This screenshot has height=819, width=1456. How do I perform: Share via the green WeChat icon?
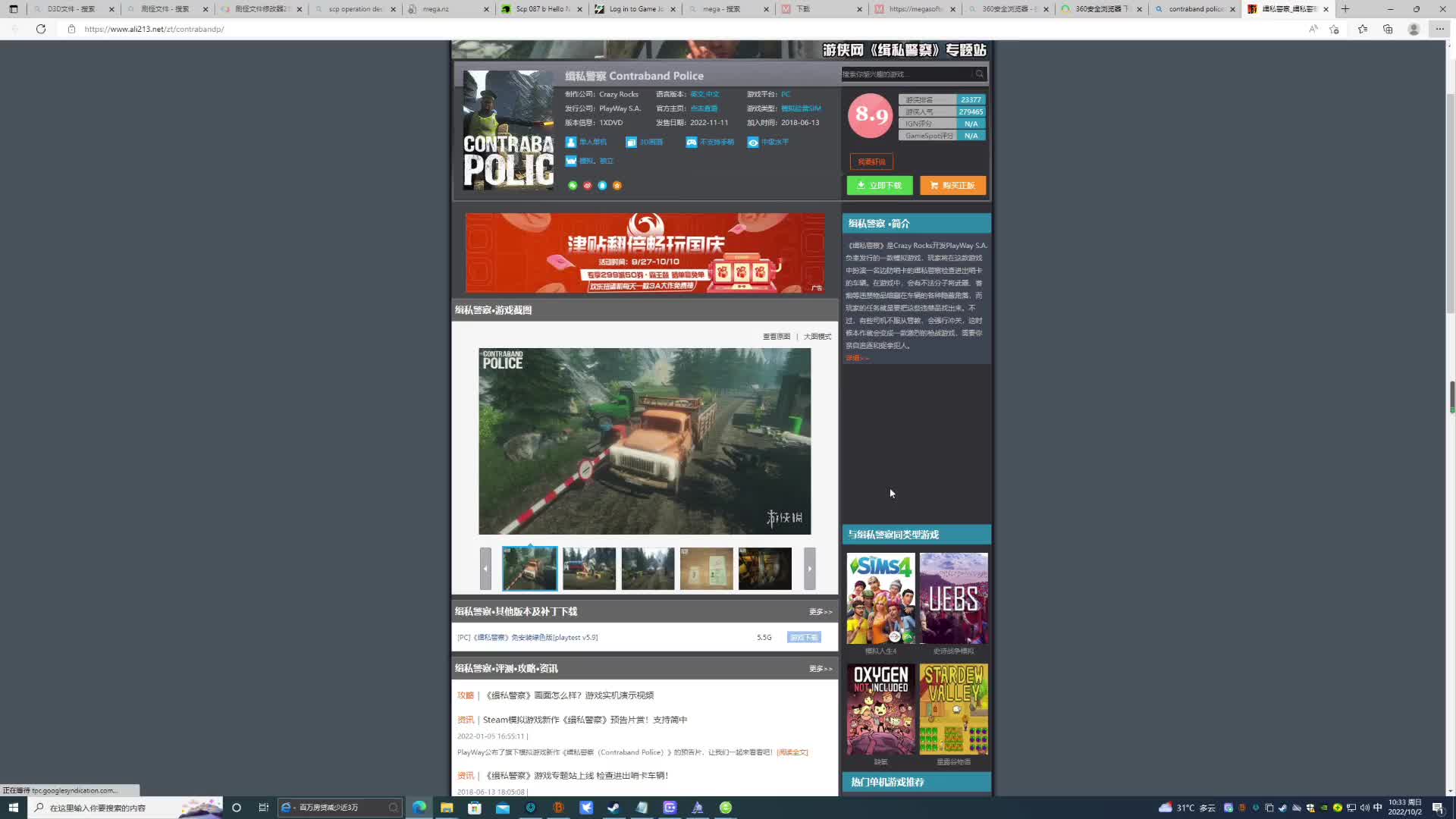click(573, 185)
